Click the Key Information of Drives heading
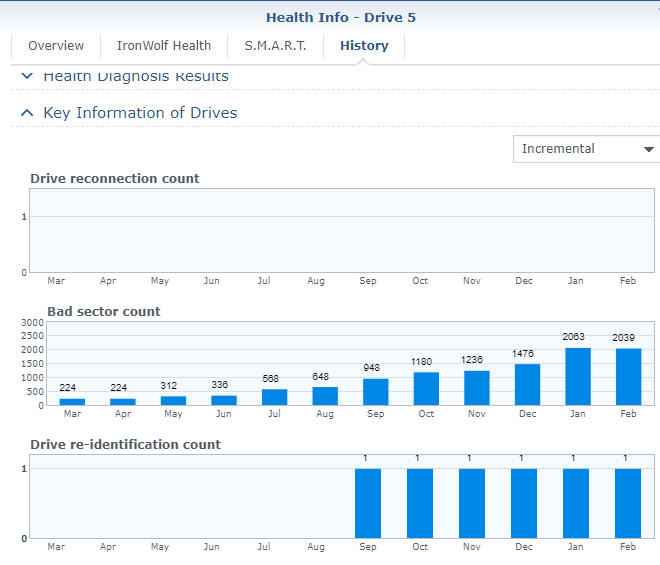Image resolution: width=660 pixels, height=565 pixels. [x=140, y=113]
